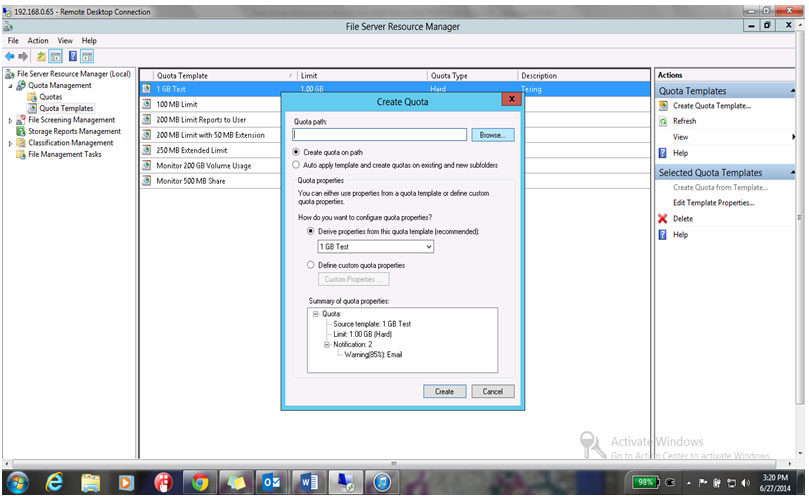Select Derive properties from quota template option
The width and height of the screenshot is (809, 500).
[311, 232]
